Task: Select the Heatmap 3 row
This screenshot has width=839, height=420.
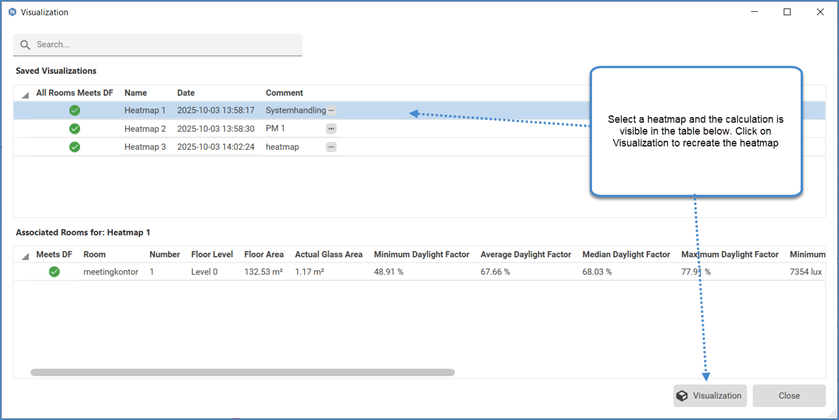Action: click(200, 147)
